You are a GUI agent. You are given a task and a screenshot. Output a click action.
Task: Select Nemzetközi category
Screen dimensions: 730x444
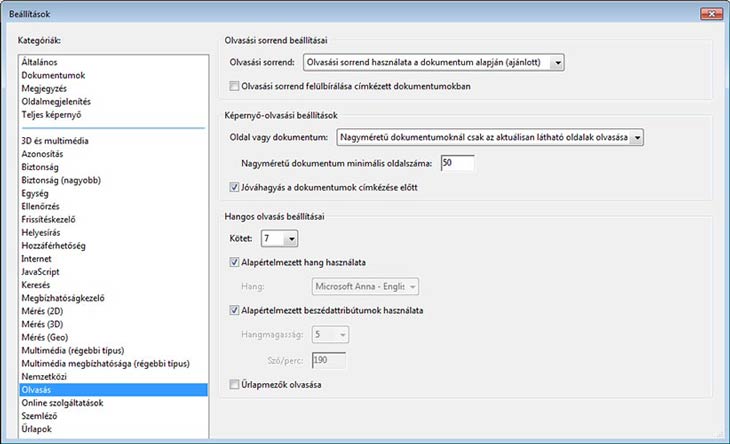[x=114, y=377]
